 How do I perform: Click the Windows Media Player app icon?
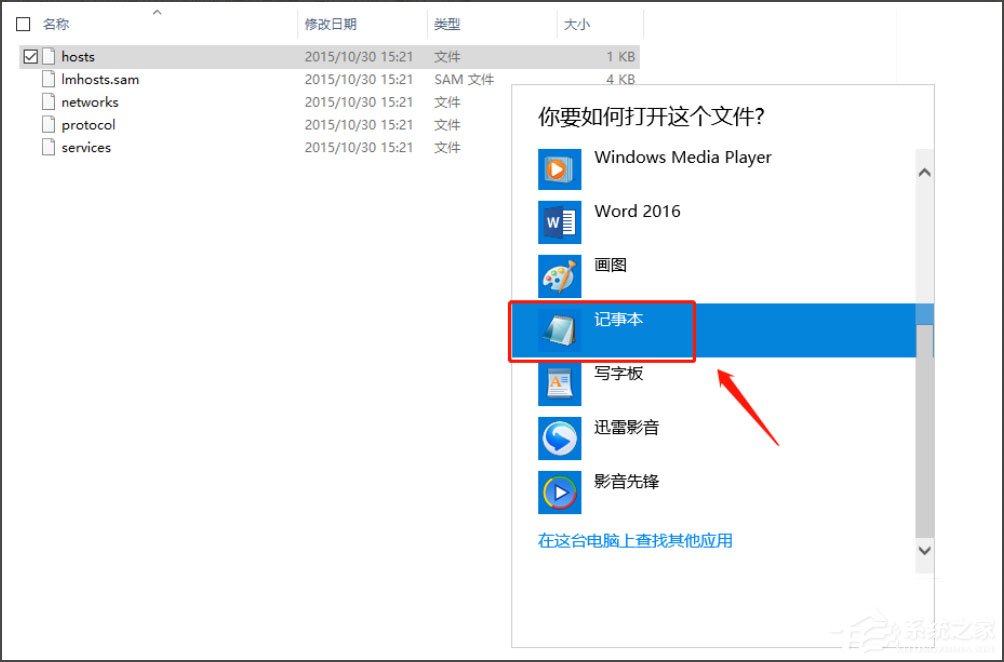[x=559, y=168]
